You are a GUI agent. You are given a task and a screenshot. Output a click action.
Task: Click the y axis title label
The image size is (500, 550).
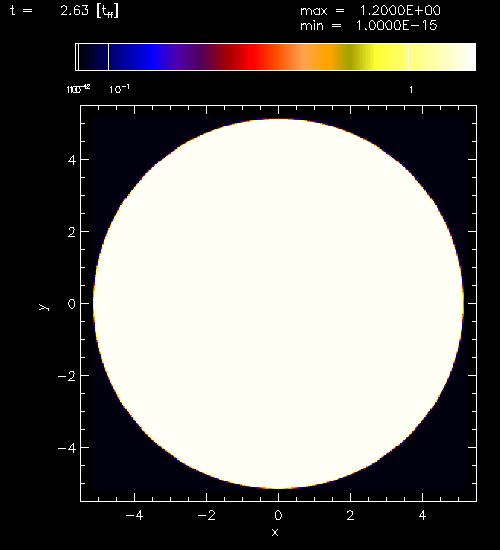click(x=44, y=307)
